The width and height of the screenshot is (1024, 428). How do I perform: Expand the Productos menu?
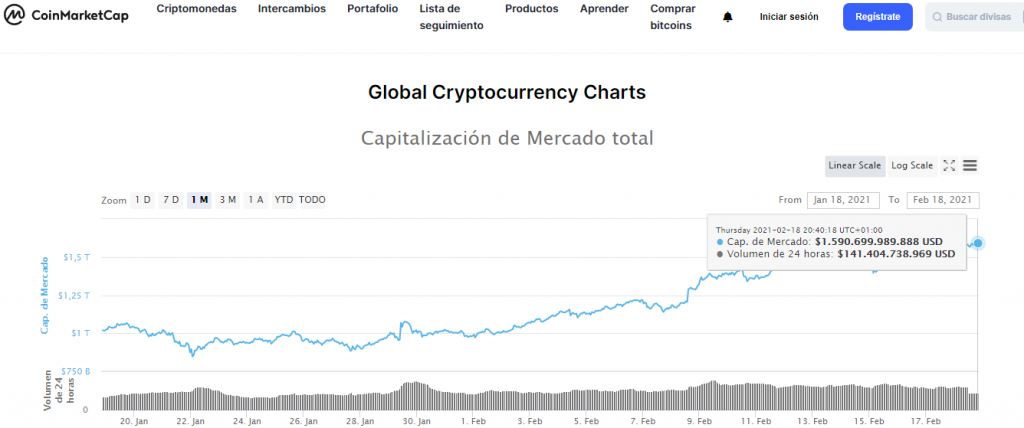point(531,8)
